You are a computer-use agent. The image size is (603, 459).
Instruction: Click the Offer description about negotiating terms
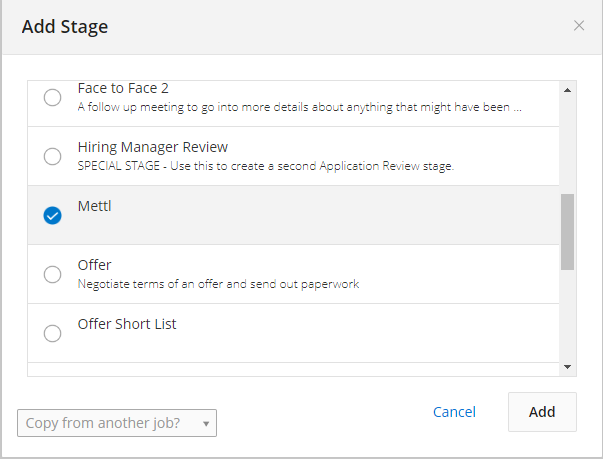(x=218, y=284)
